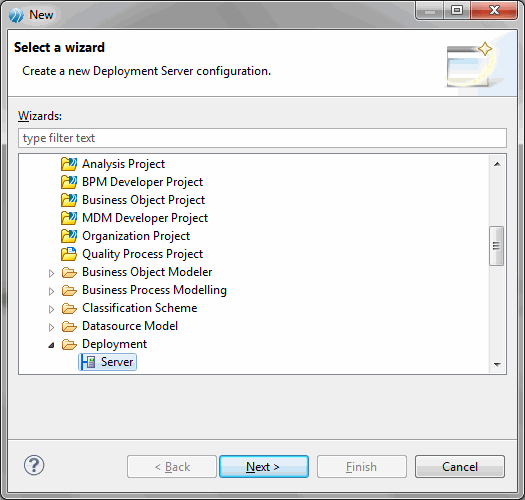
Task: Expand the Datasource Model node
Action: click(x=51, y=328)
